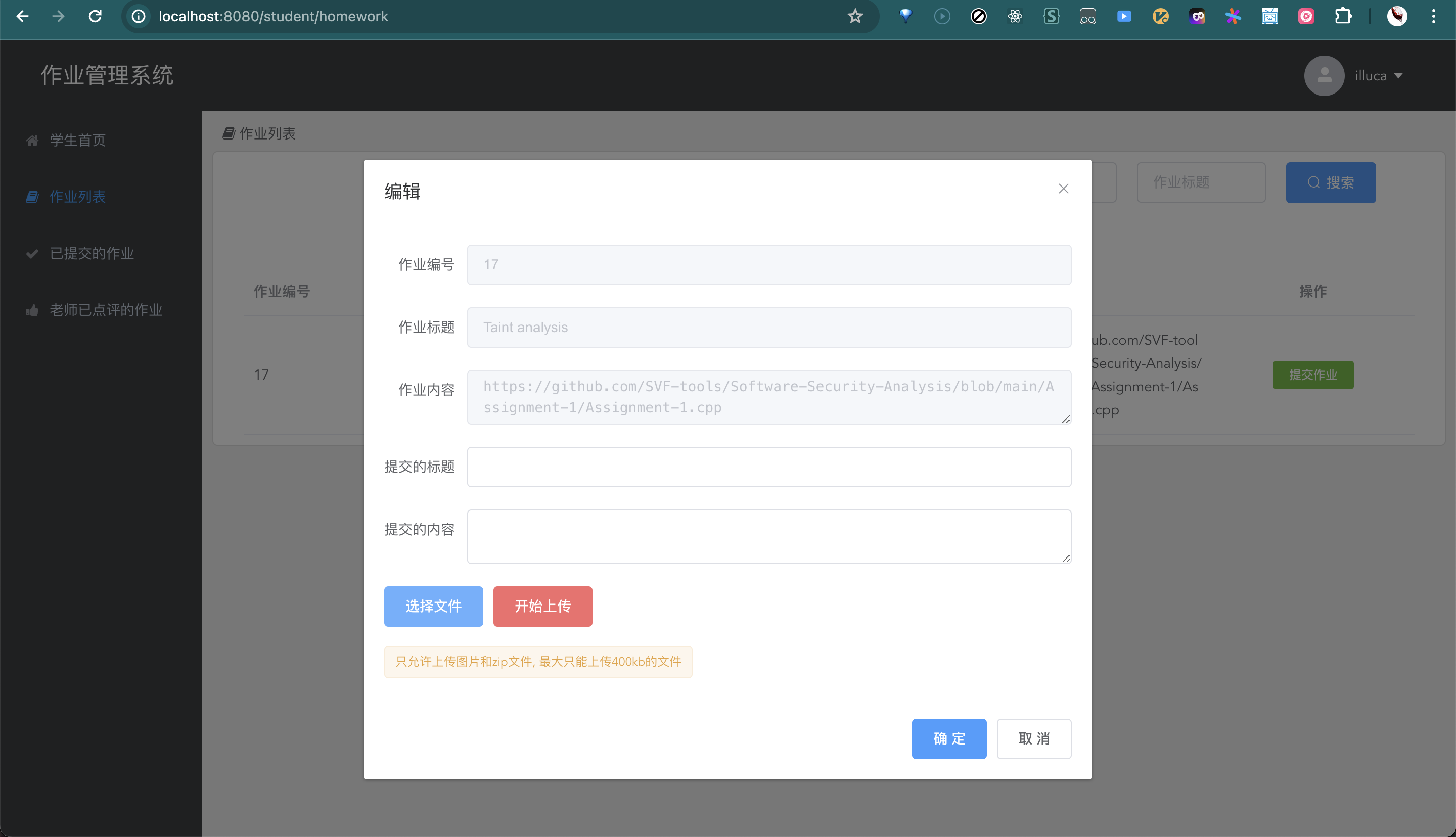Open the owl-eyes purple extension icon

[1197, 16]
